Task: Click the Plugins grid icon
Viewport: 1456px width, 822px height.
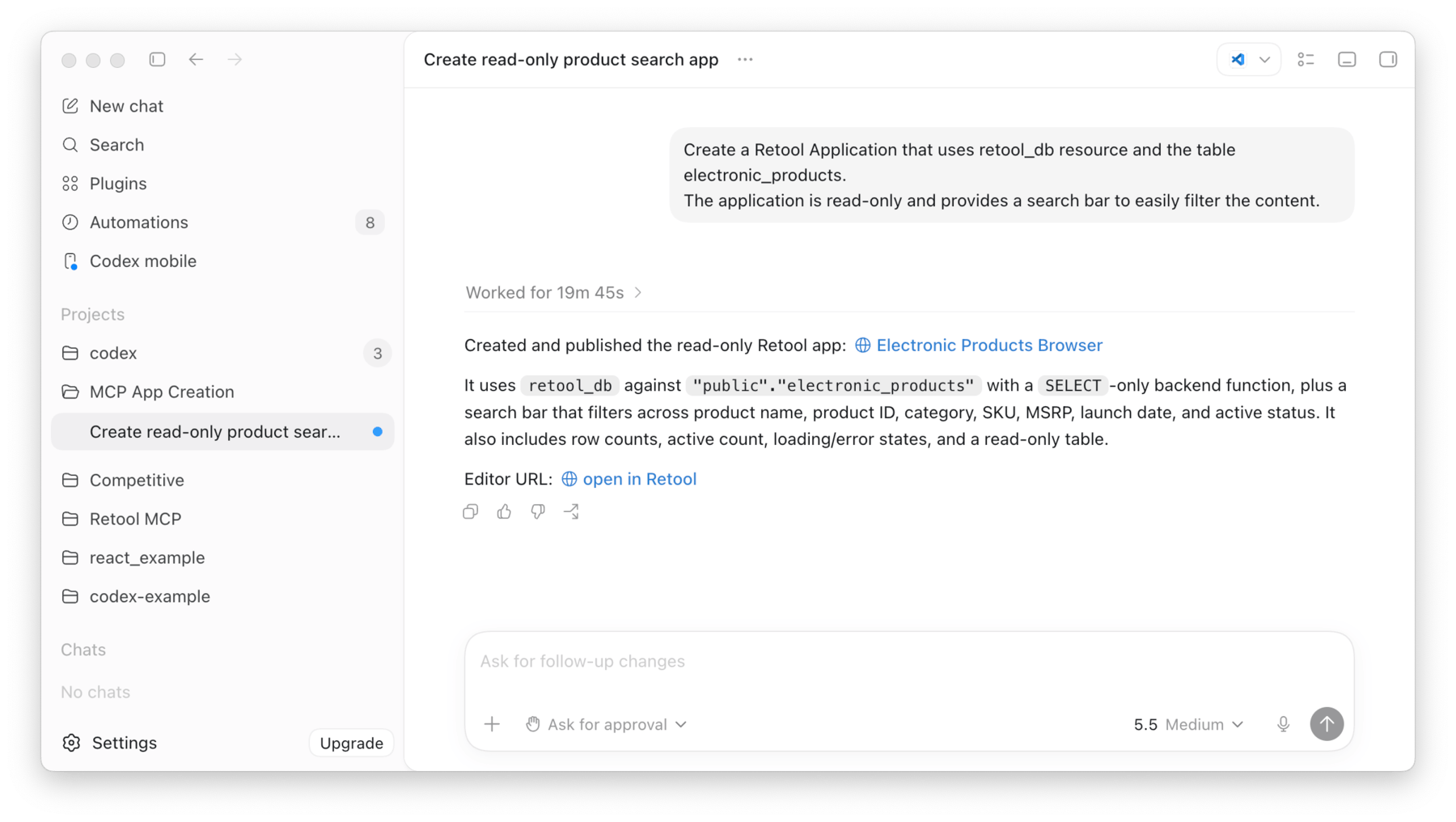Action: (70, 184)
